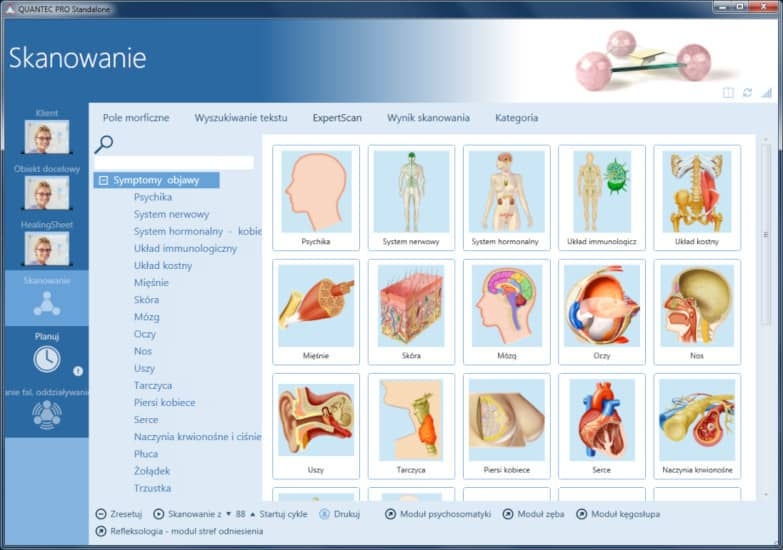Viewport: 783px width, 550px height.
Task: Decrease scan cycles with down arrow
Action: [x=228, y=514]
